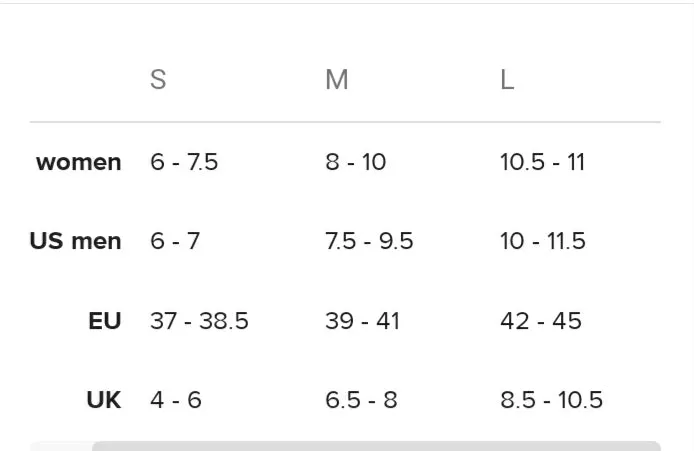Select the UK medium 6.5 - 8 cell
The image size is (694, 451).
[361, 400]
